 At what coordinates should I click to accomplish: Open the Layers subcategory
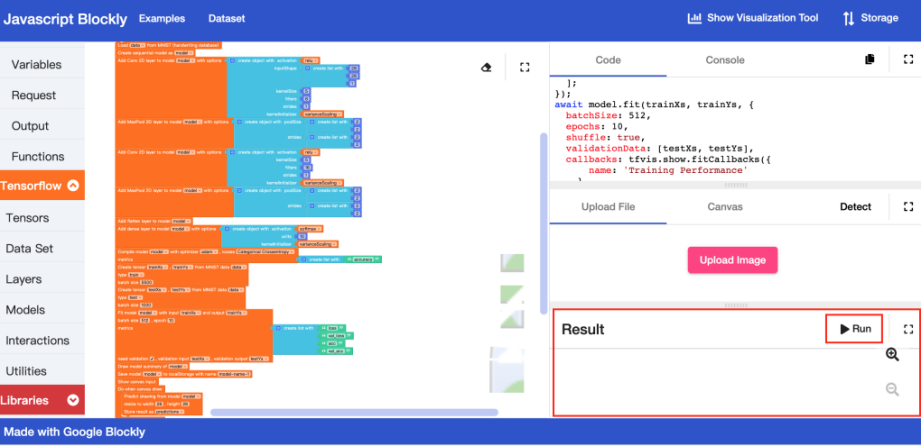(42, 279)
